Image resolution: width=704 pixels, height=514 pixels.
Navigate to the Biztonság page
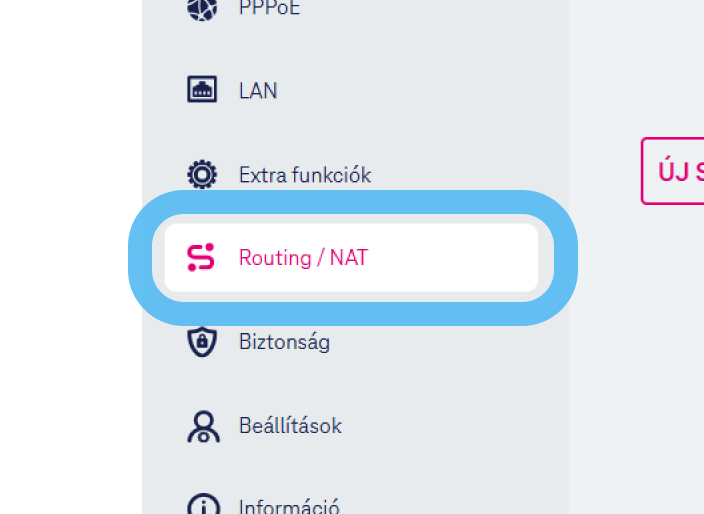284,342
